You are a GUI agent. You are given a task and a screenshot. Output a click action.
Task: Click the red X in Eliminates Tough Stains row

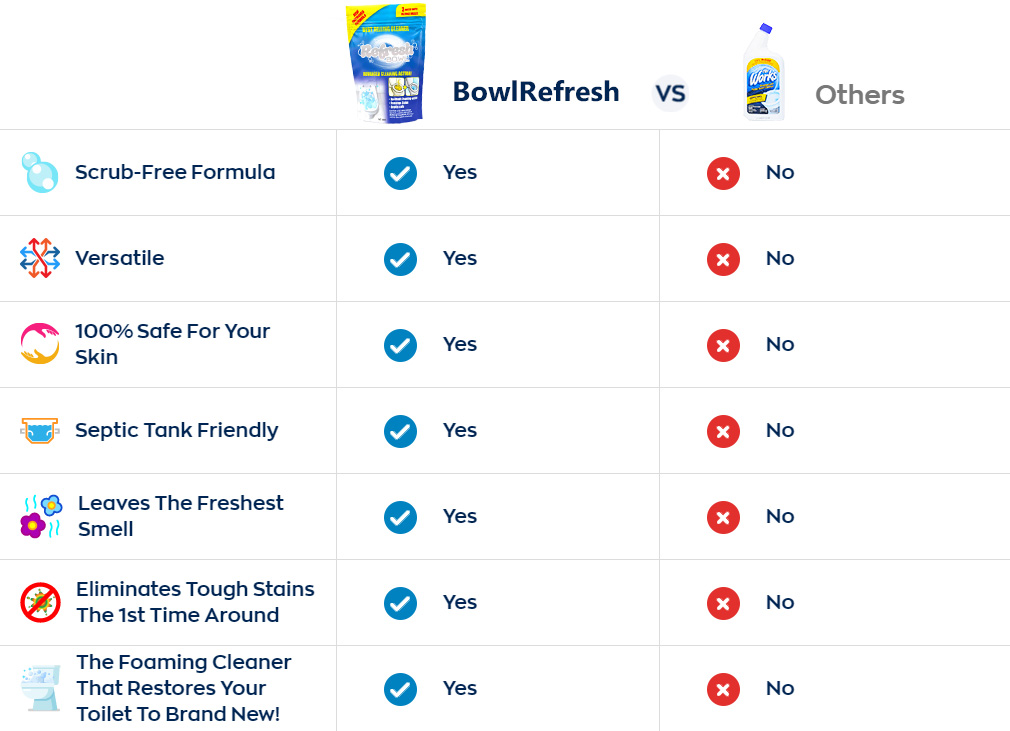coord(723,603)
